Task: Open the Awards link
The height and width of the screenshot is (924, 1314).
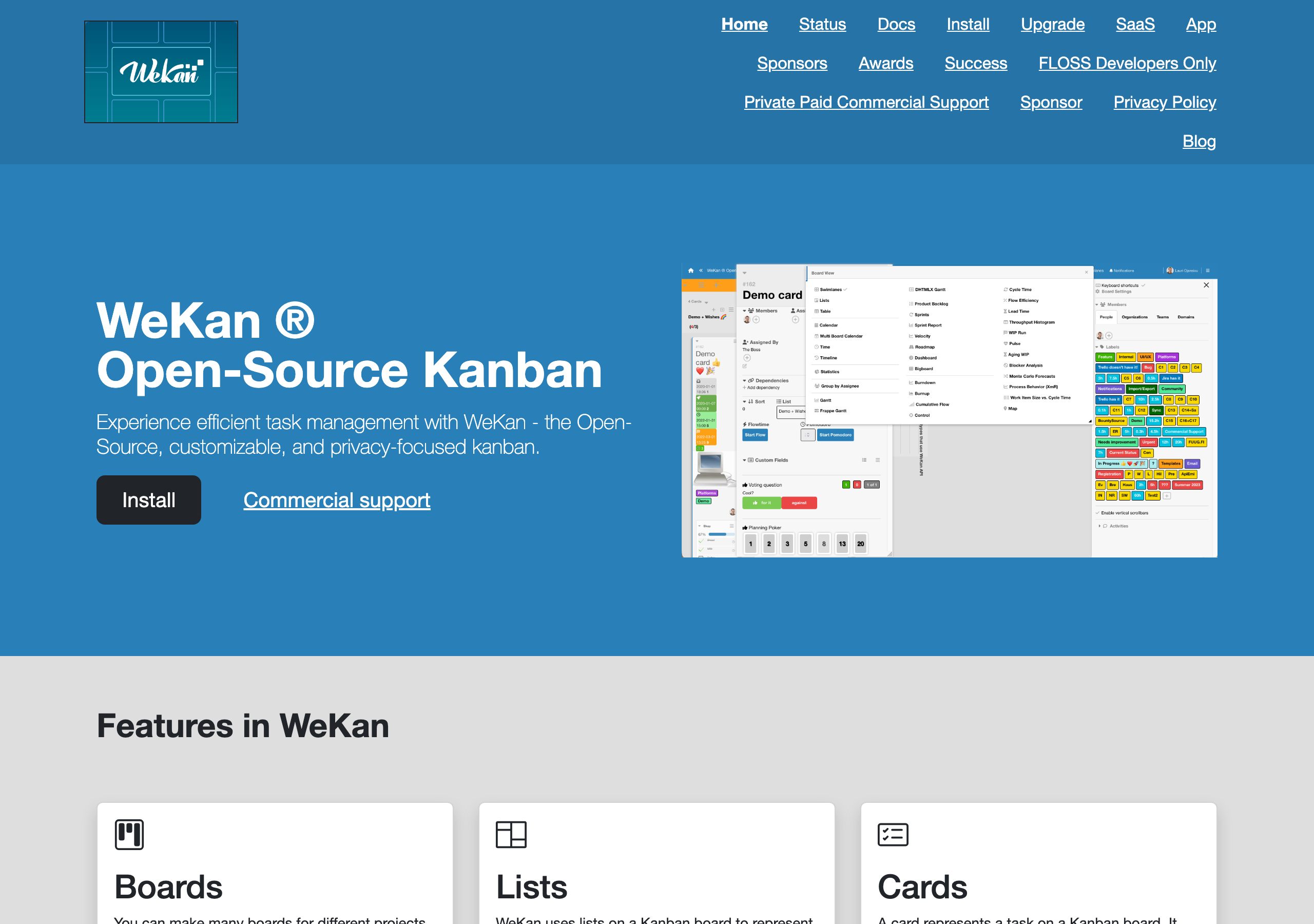Action: coord(886,64)
